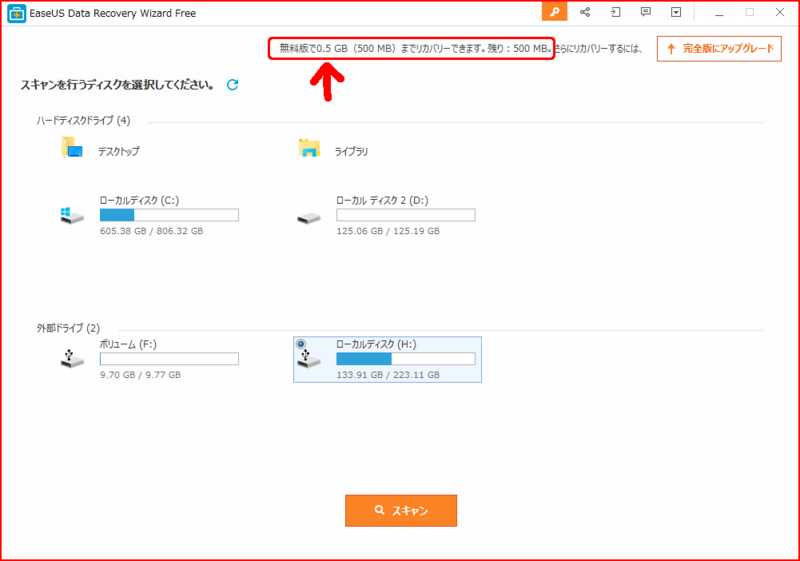Click the D: drive usage bar

point(406,215)
